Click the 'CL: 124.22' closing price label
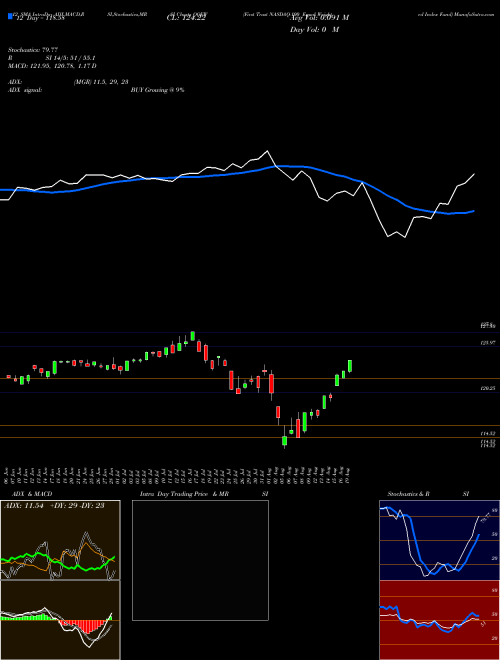Screen dimensions: 500x660 (186, 18)
